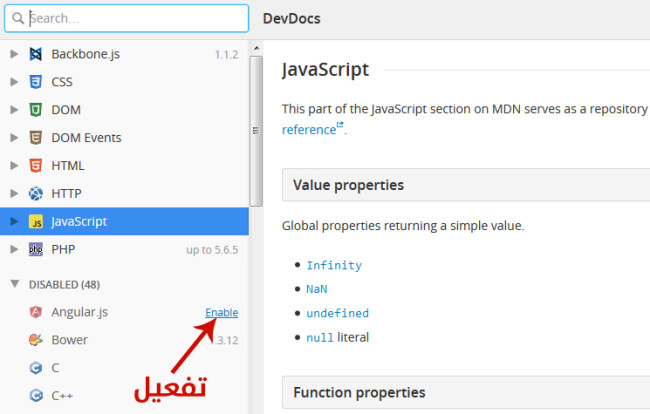Focus the Search input field
The width and height of the screenshot is (650, 414).
pyautogui.click(x=126, y=18)
